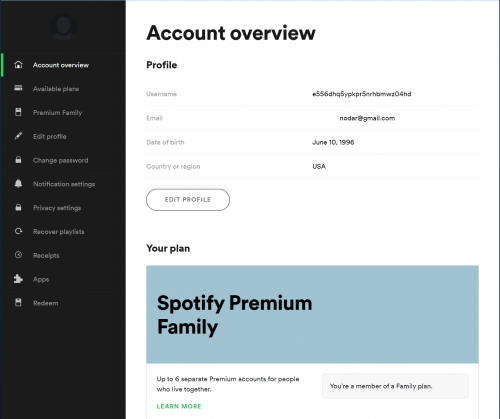Click the card icon for Available plans

click(18, 88)
